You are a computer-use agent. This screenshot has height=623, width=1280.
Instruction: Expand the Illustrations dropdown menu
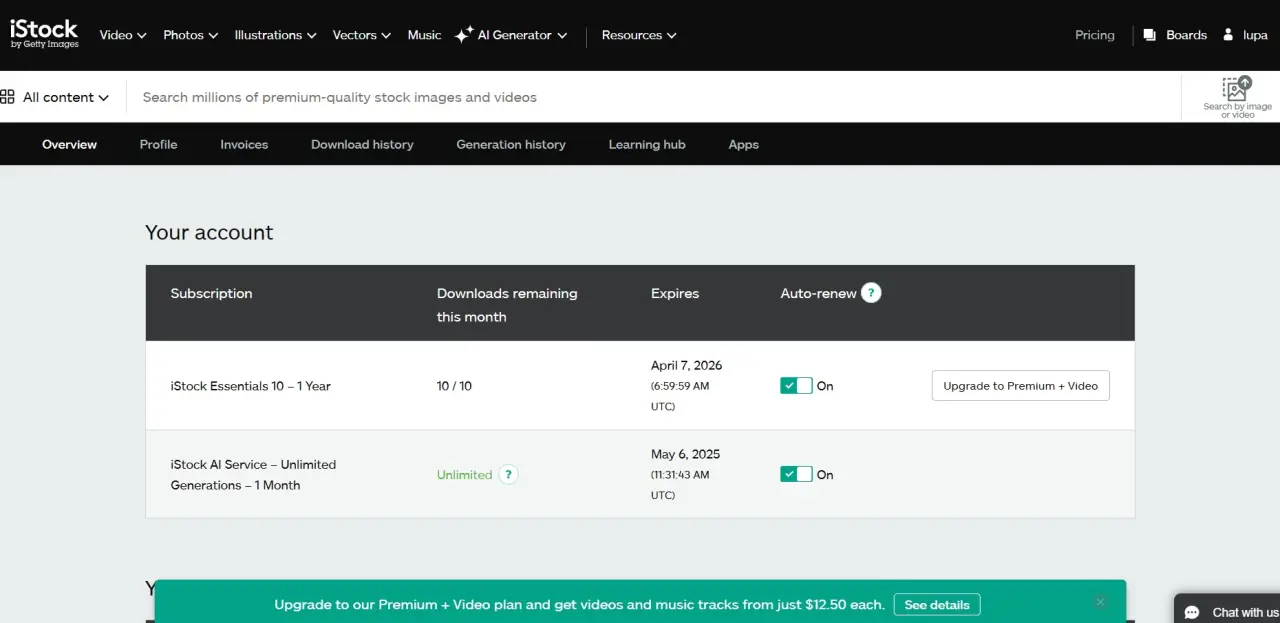point(275,35)
